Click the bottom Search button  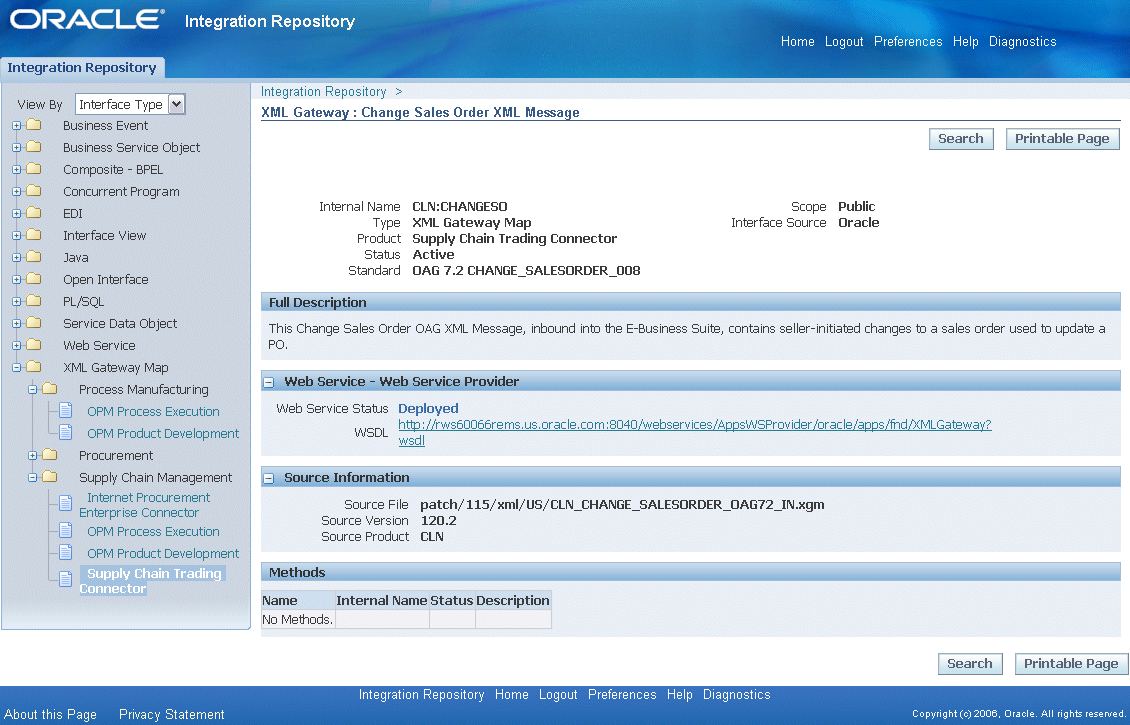(970, 664)
